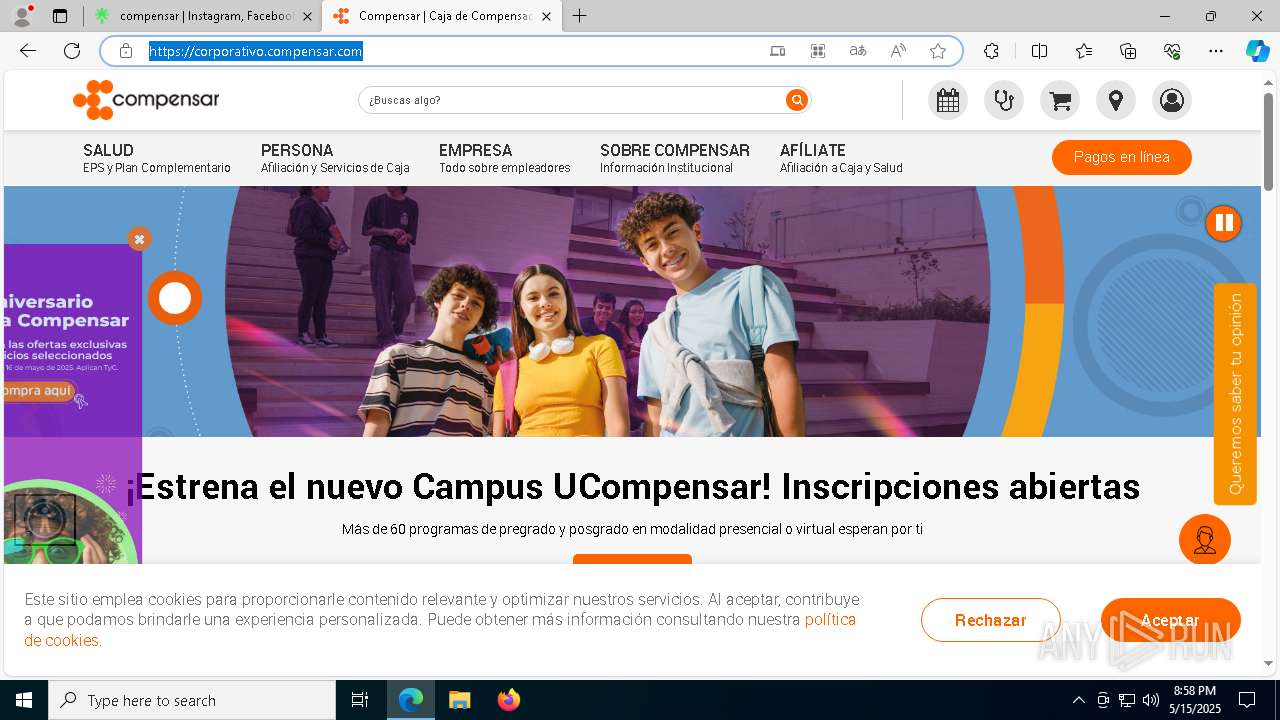This screenshot has height=720, width=1280.
Task: Close the anniversary side promo
Action: click(x=139, y=239)
